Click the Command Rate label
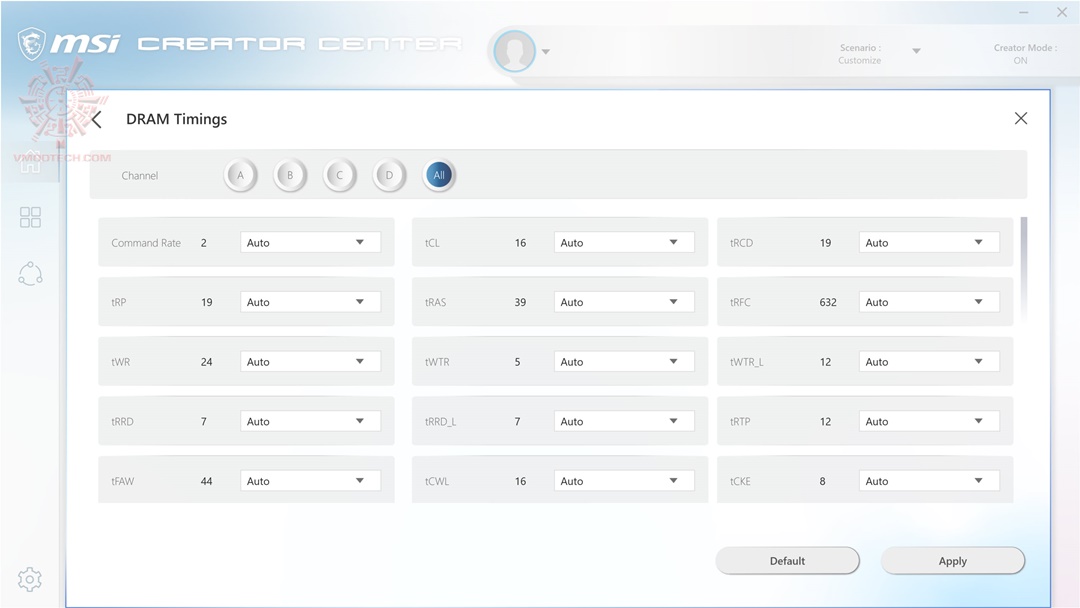The image size is (1080, 608). tap(146, 243)
